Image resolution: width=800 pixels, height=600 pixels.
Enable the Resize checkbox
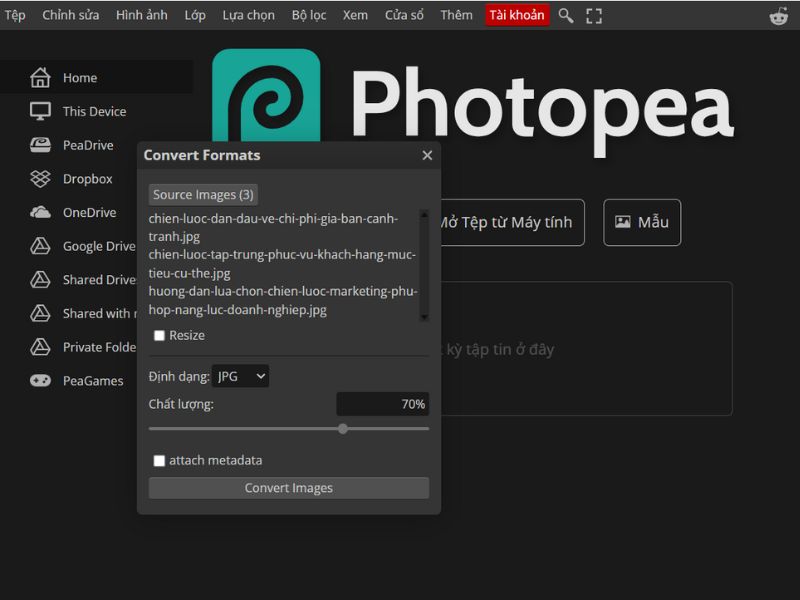pos(159,335)
